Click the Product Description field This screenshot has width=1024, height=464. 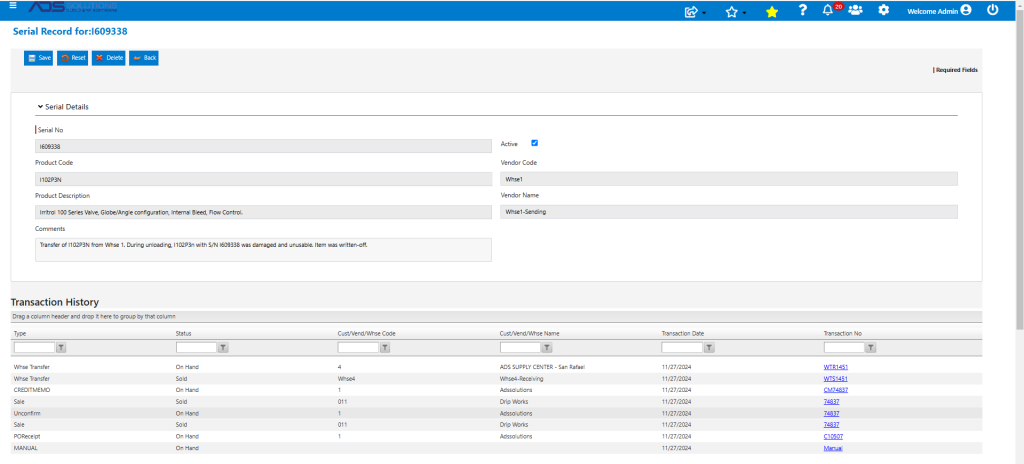tap(263, 212)
